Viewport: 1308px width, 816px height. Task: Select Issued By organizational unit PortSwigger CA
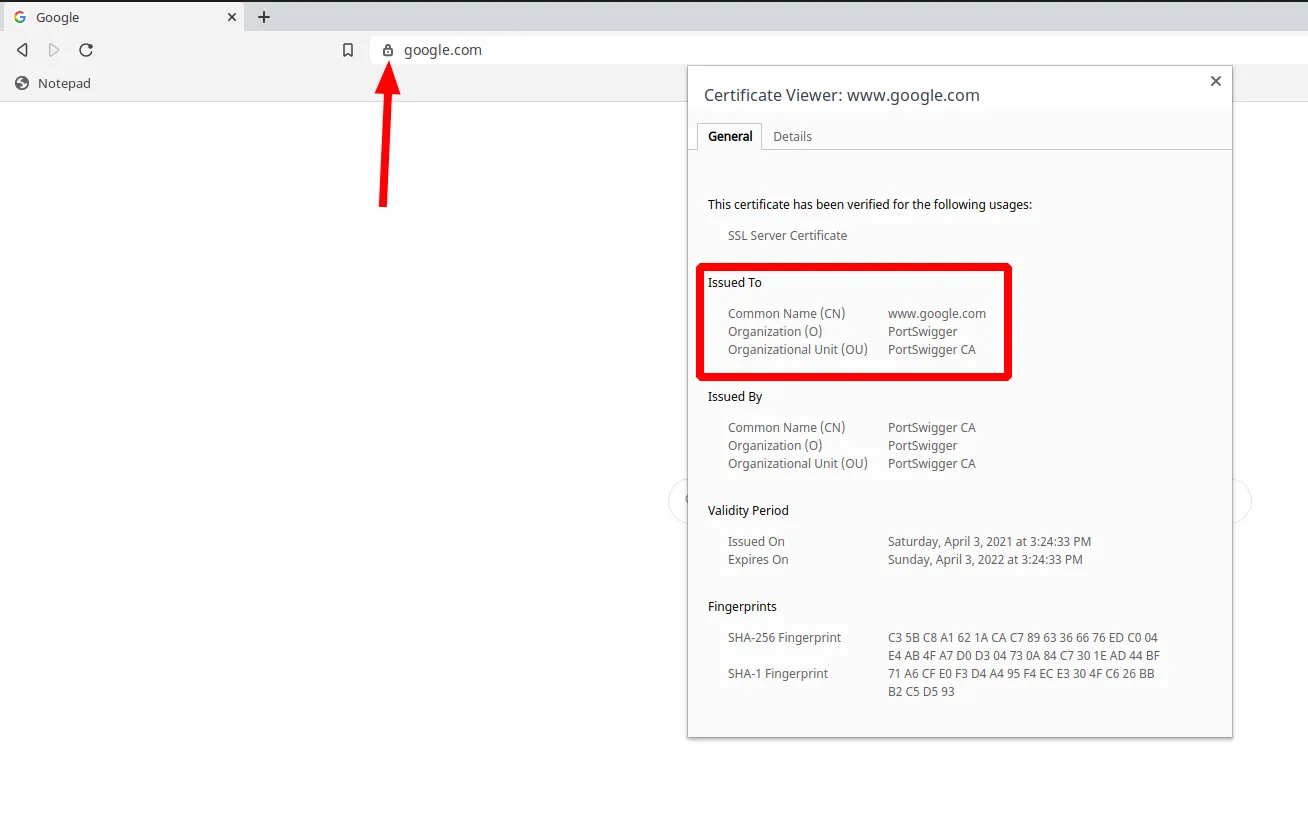click(931, 463)
